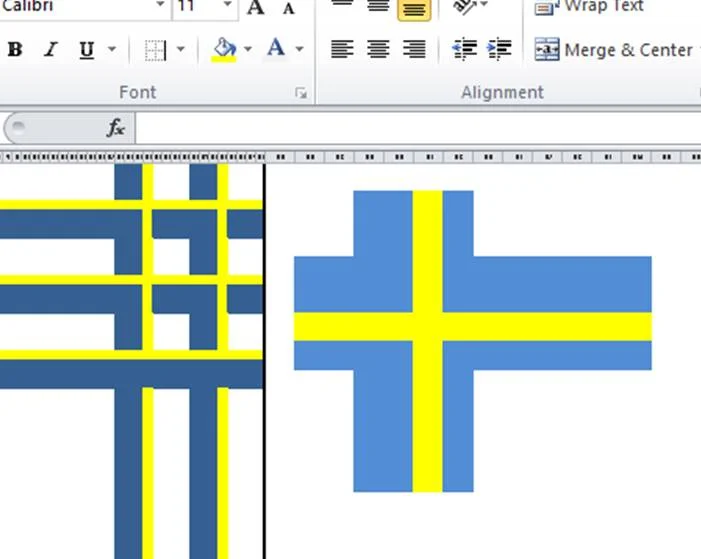Expand font size dropdown arrow
The image size is (701, 559).
(228, 5)
